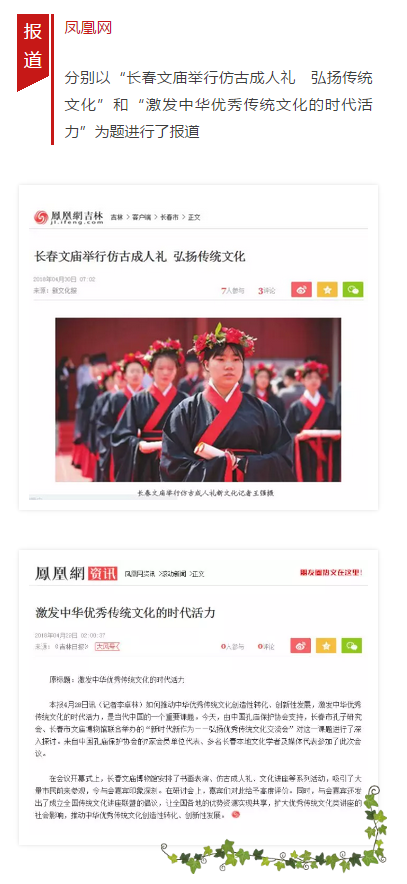This screenshot has height=884, width=407.
Task: Select the 长春市 breadcrumb item
Action: click(x=169, y=217)
